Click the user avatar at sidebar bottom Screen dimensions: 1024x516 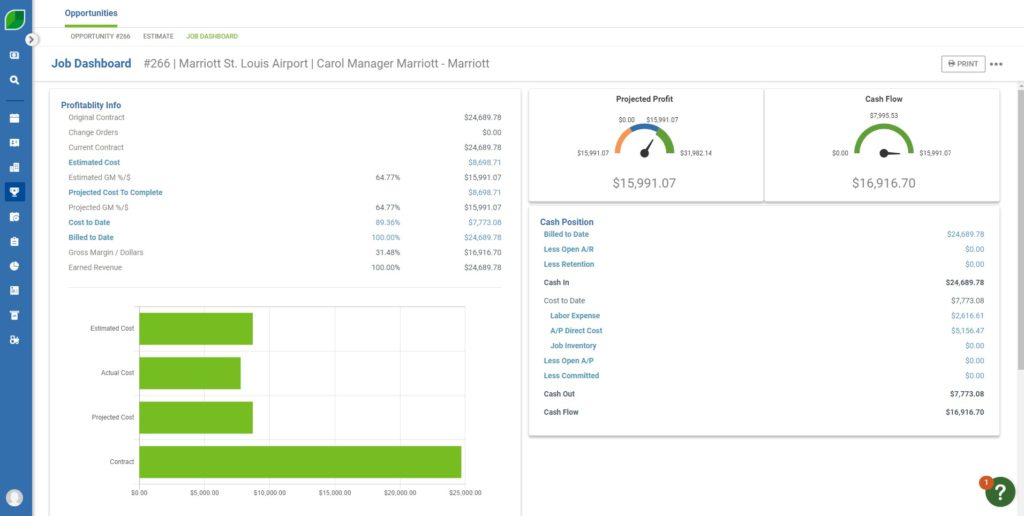[15, 497]
